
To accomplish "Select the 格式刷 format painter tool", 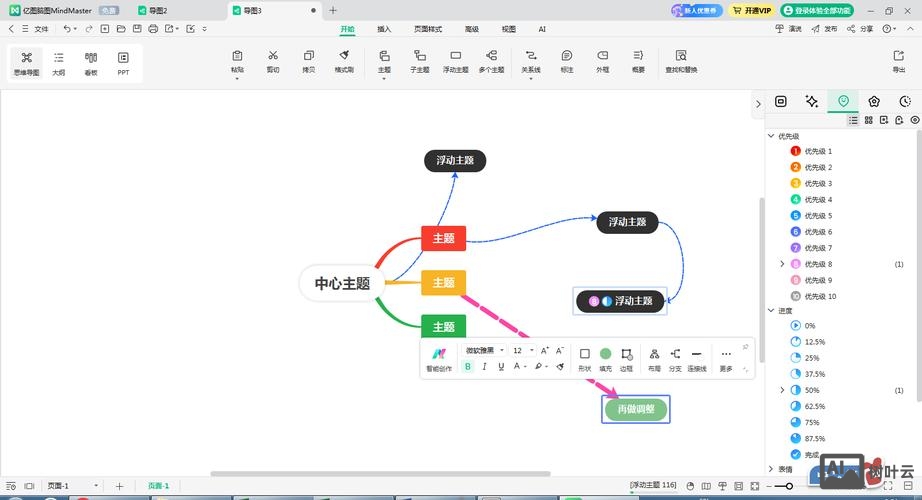I will pos(343,61).
